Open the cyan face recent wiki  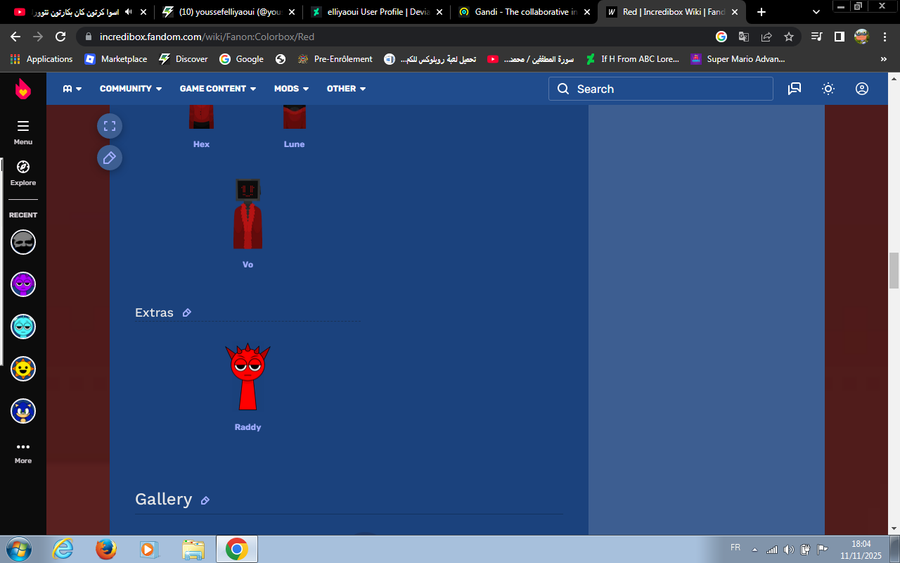coord(23,327)
